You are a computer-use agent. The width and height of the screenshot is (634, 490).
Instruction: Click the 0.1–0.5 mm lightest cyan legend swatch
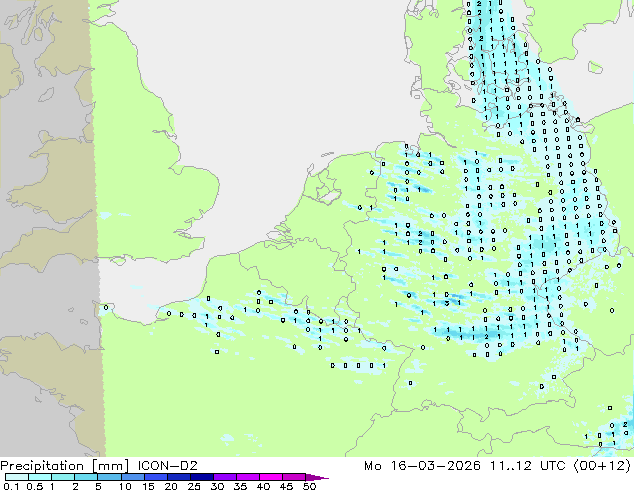pos(17,477)
